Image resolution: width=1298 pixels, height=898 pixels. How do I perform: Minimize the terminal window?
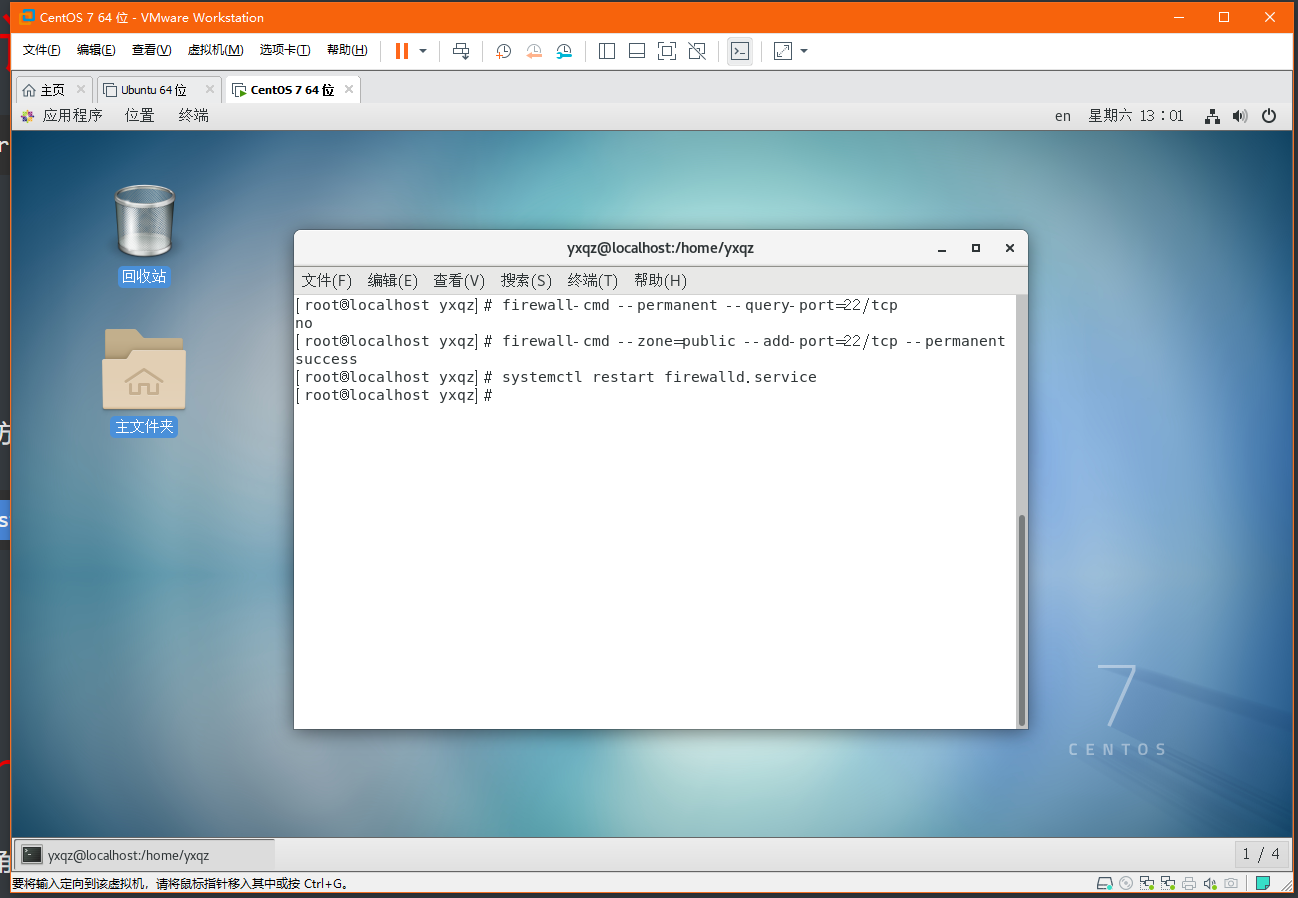[942, 248]
